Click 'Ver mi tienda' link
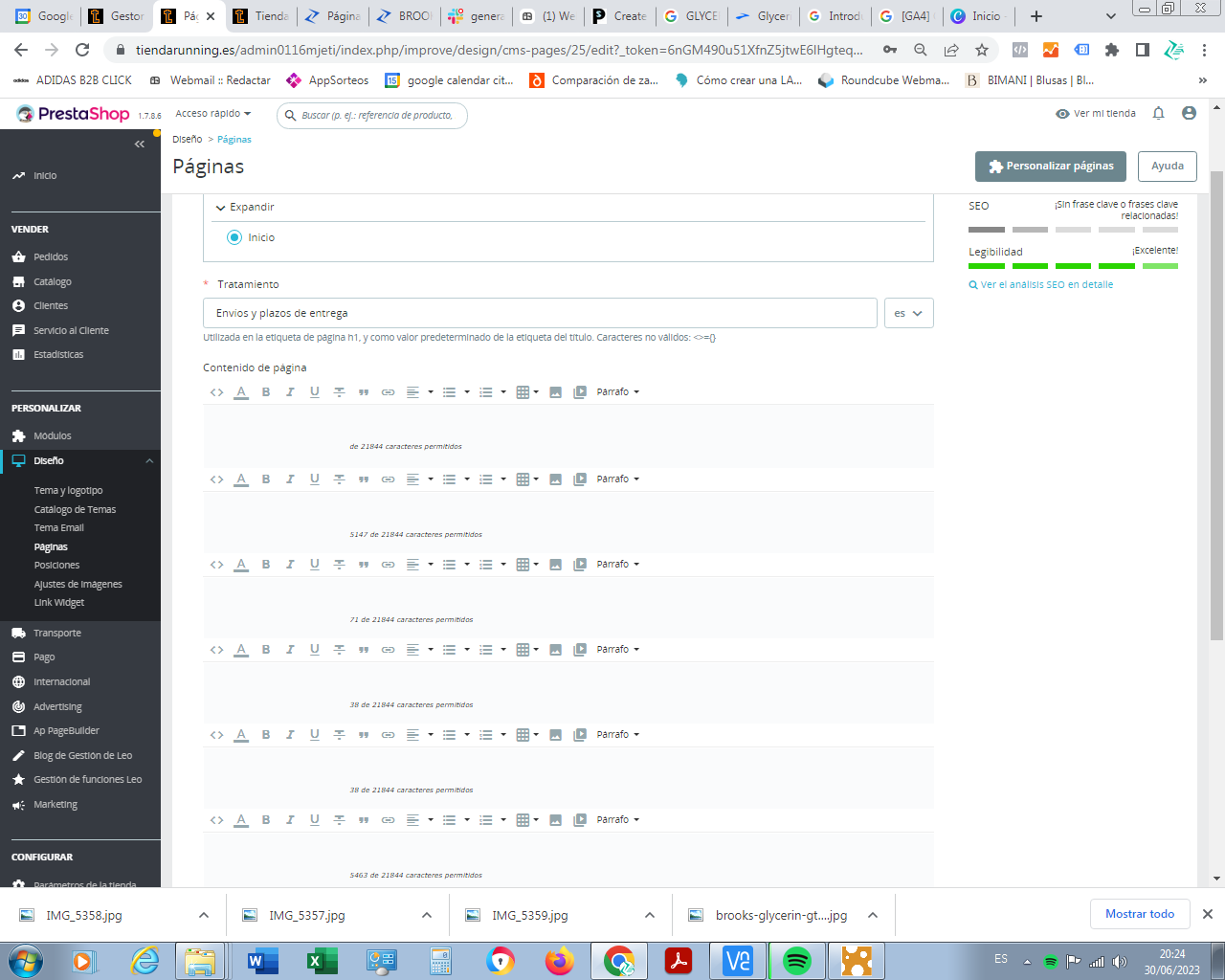1225x980 pixels. pyautogui.click(x=1096, y=114)
